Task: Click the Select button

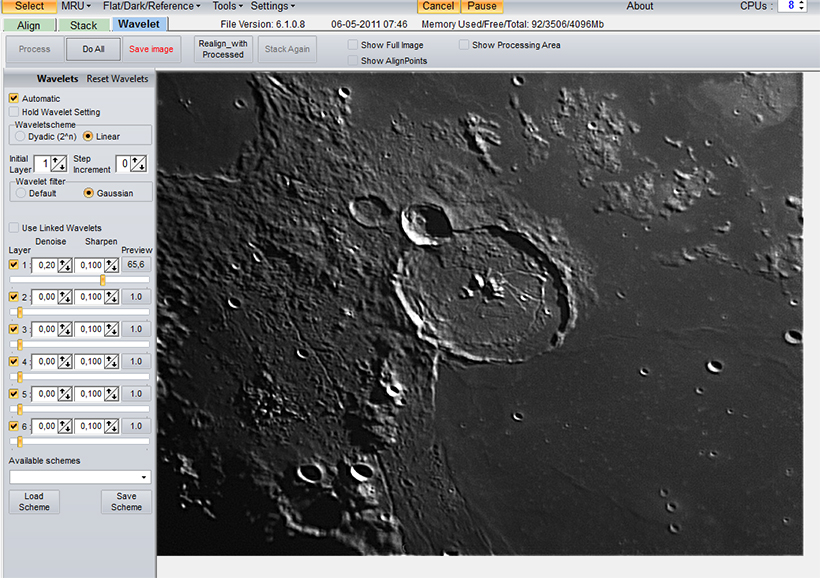Action: click(x=29, y=6)
